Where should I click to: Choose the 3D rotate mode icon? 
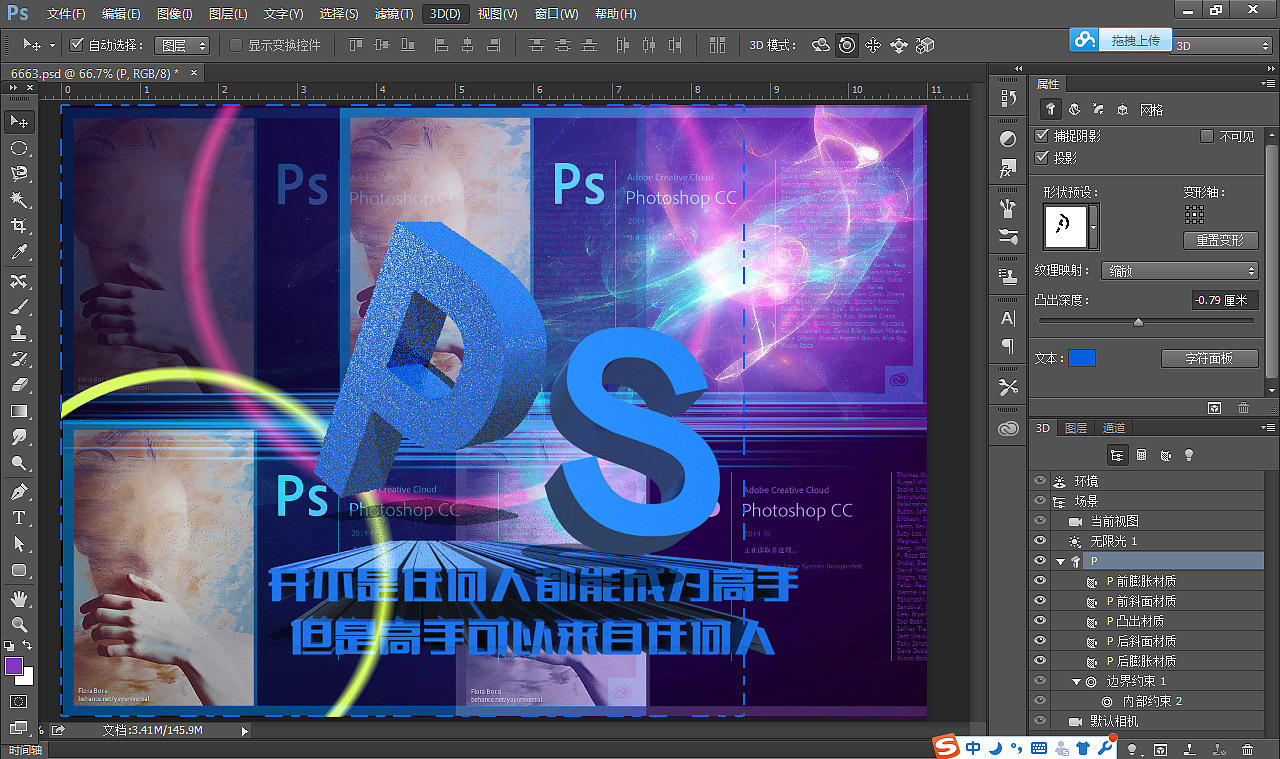(821, 45)
